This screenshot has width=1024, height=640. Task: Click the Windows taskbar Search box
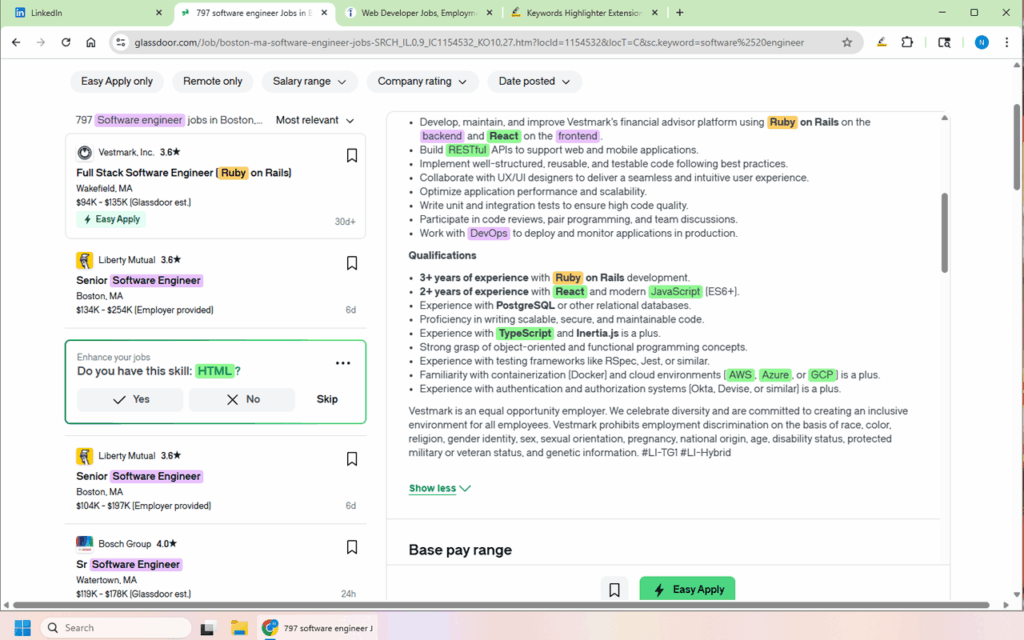click(x=116, y=628)
